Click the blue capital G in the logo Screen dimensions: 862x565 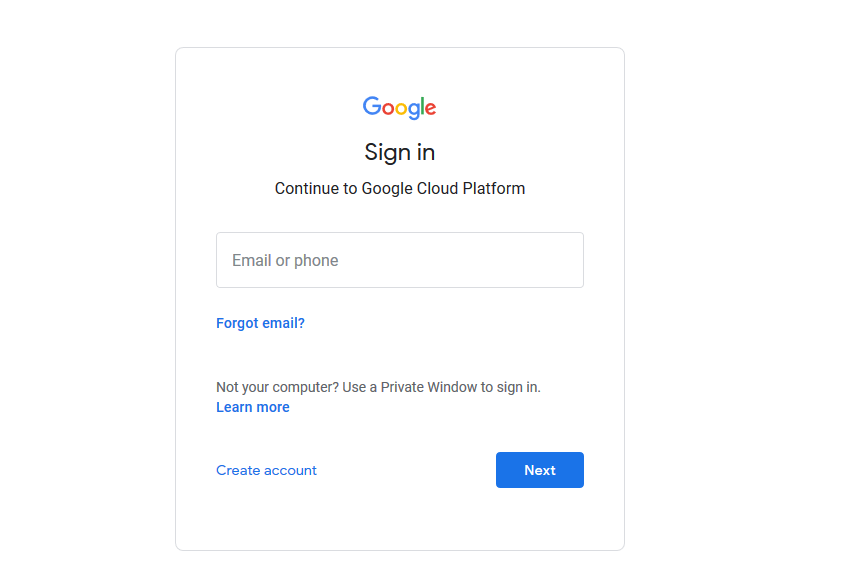tap(372, 106)
